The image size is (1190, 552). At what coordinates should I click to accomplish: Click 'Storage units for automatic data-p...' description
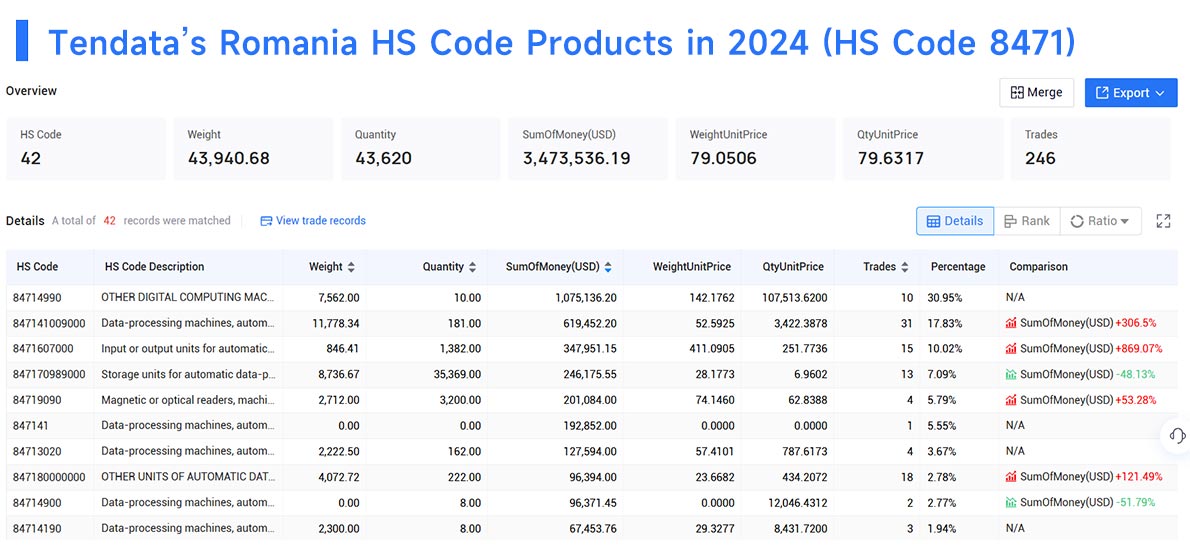[x=188, y=374]
